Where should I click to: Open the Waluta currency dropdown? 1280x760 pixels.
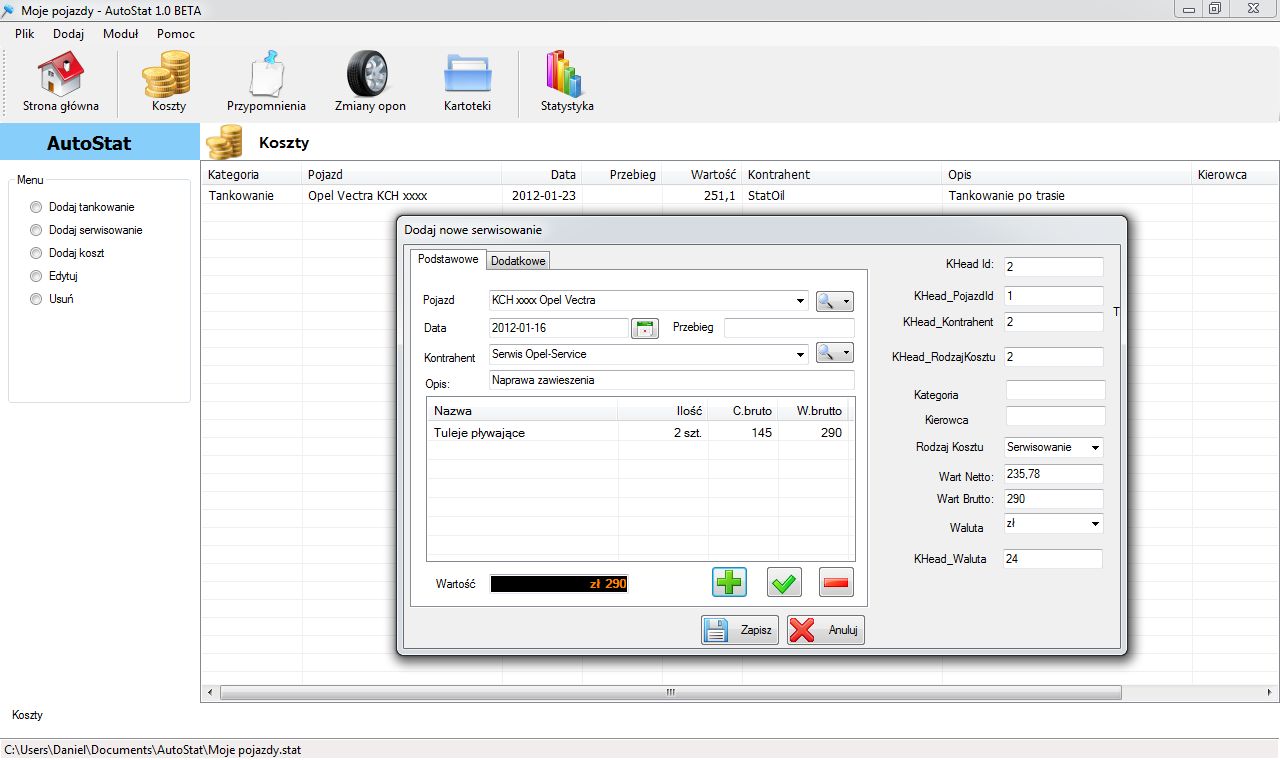pyautogui.click(x=1095, y=524)
